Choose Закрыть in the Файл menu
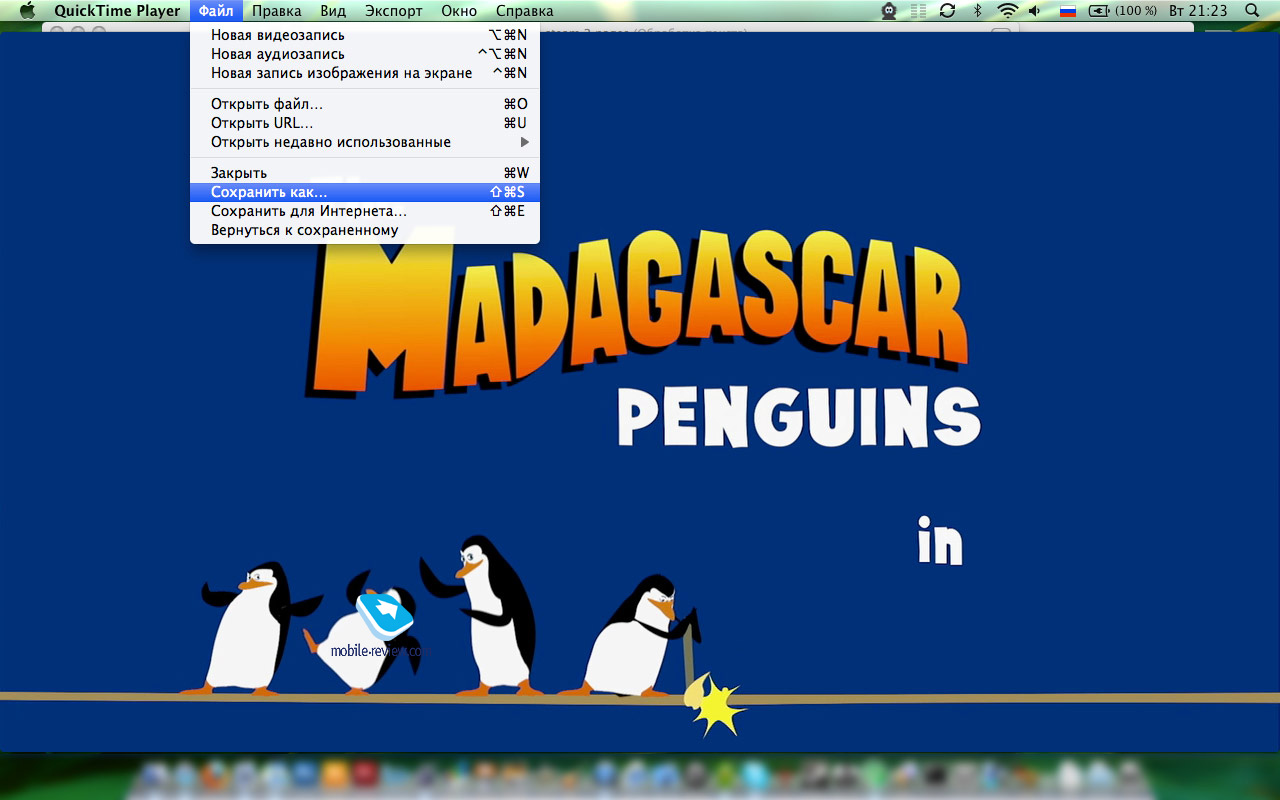Viewport: 1280px width, 800px height. click(365, 173)
